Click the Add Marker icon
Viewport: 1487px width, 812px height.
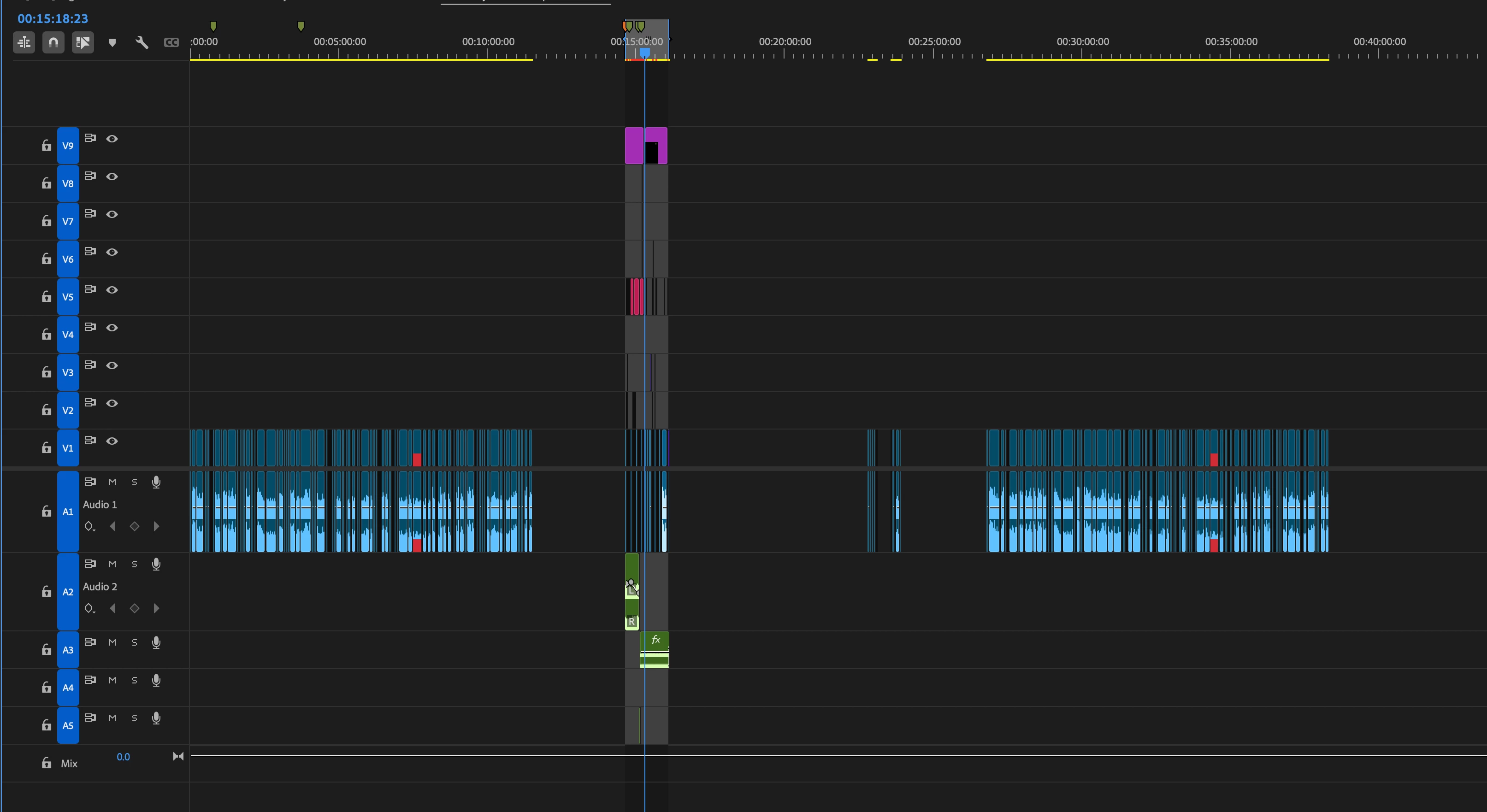point(112,42)
